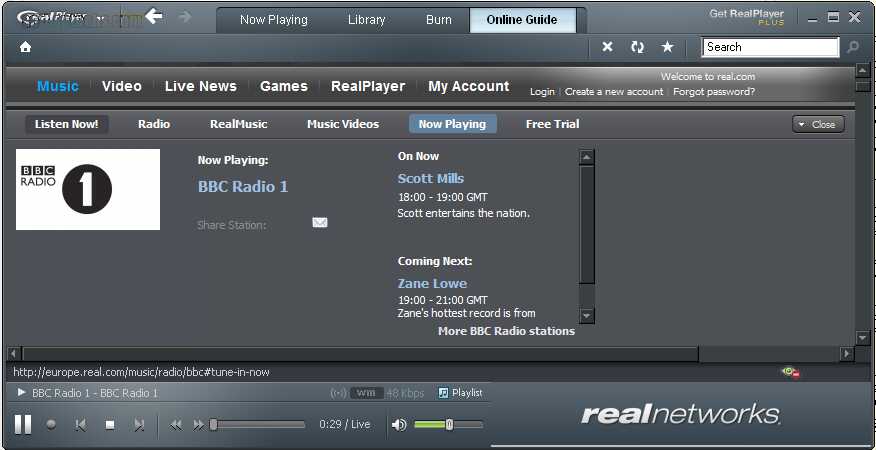Click the realnetworks logo banner
This screenshot has height=450, width=876.
(680, 414)
